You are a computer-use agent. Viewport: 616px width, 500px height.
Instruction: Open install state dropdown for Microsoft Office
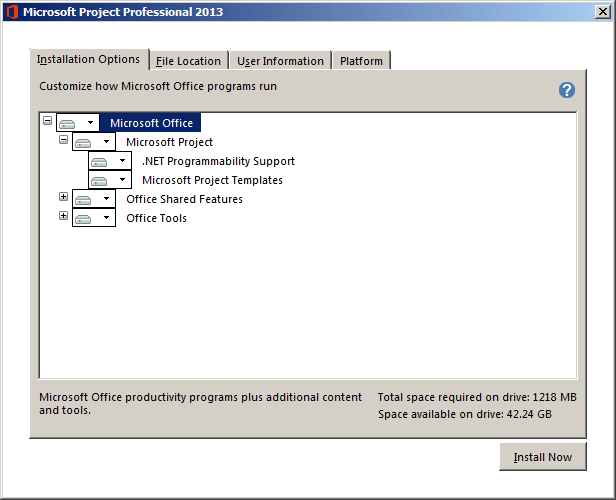[x=78, y=123]
